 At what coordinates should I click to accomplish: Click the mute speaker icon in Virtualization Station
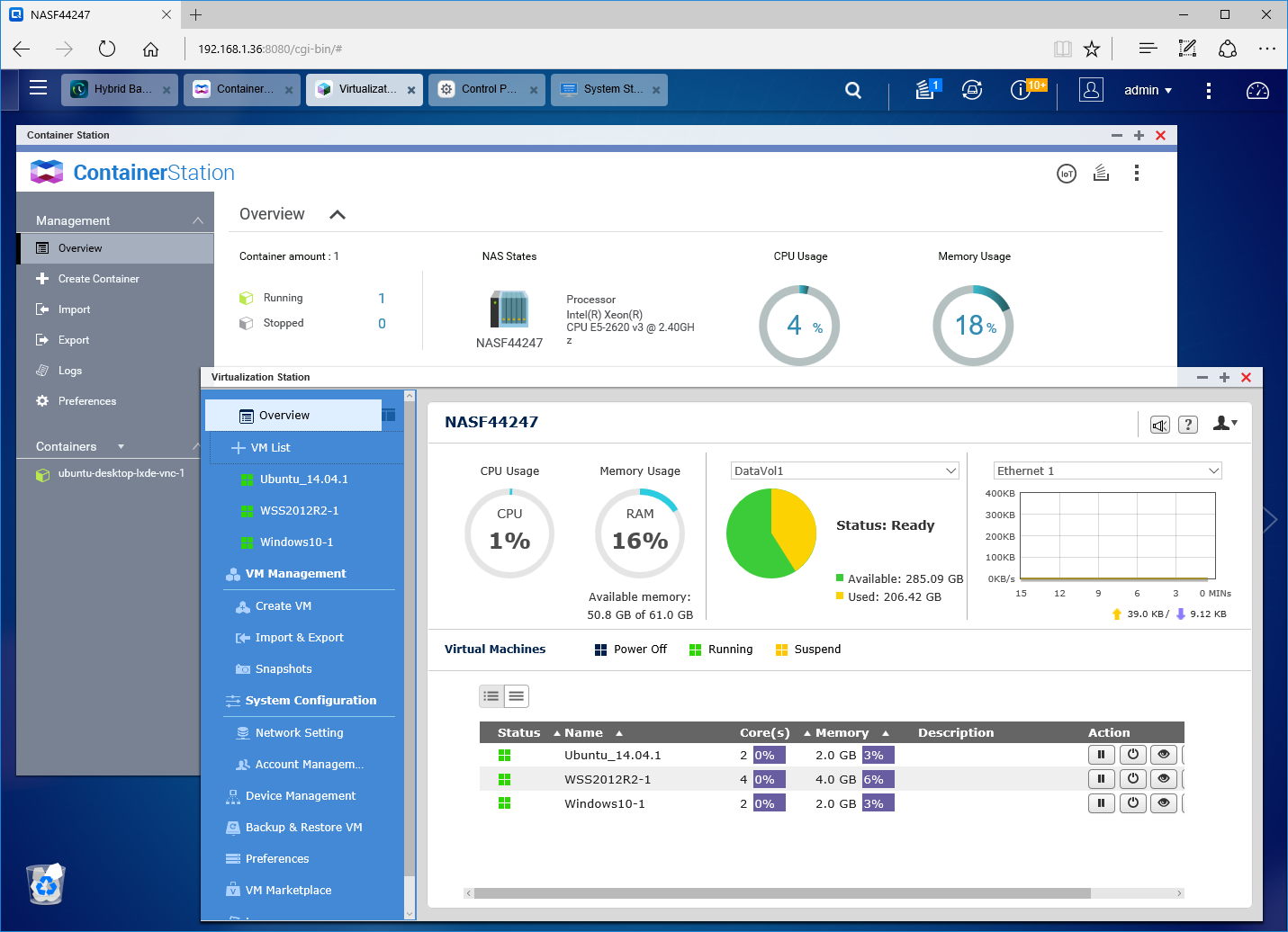pyautogui.click(x=1160, y=425)
